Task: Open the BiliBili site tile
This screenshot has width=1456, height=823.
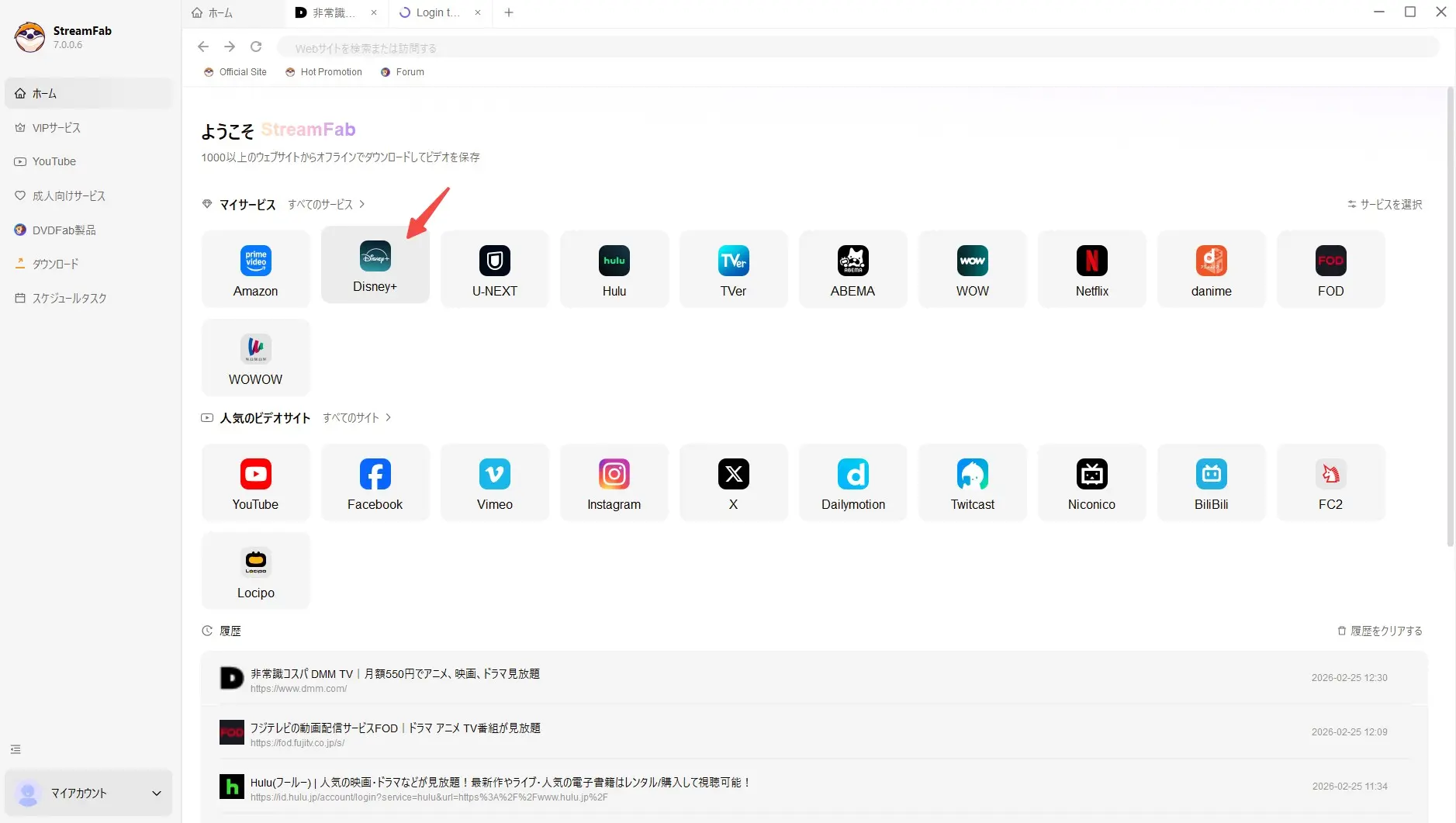Action: pos(1211,482)
